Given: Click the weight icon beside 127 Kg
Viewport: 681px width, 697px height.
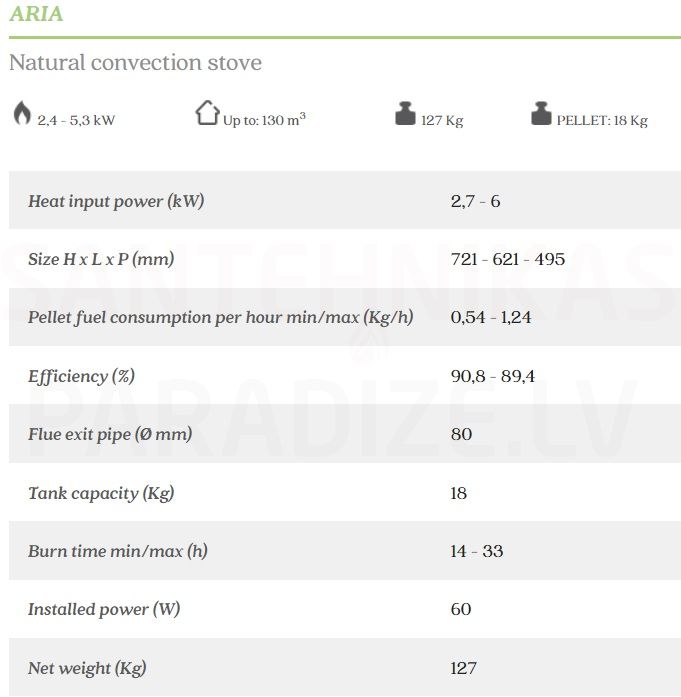Looking at the screenshot, I should (x=405, y=114).
